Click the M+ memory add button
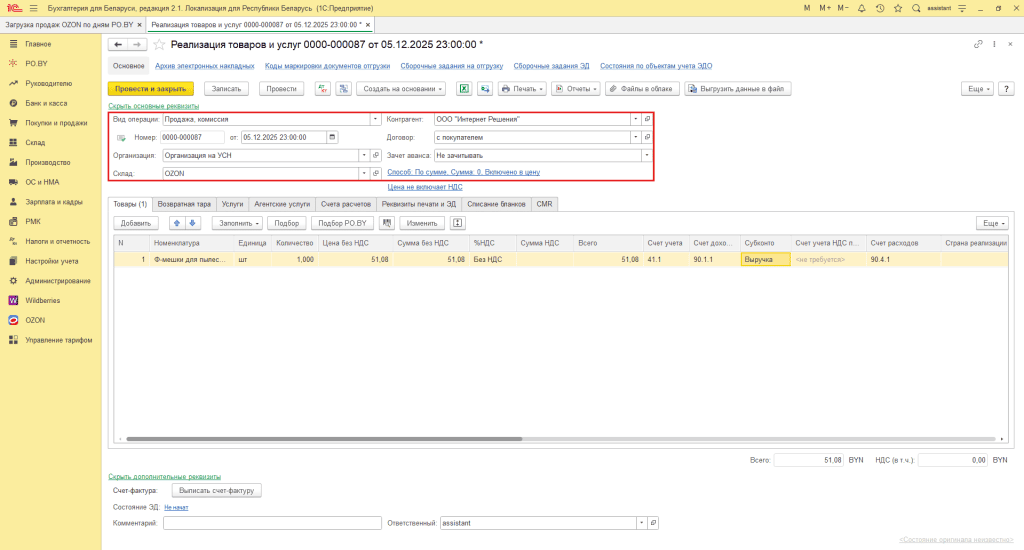The image size is (1024, 550). [x=825, y=8]
